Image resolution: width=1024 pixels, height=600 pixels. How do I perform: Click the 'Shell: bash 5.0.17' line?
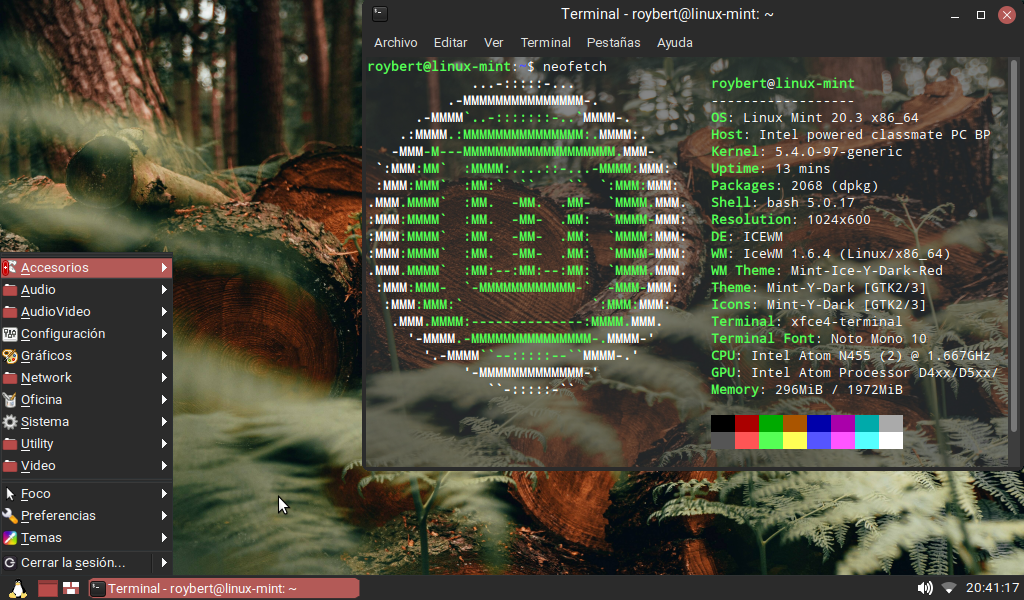coord(782,202)
